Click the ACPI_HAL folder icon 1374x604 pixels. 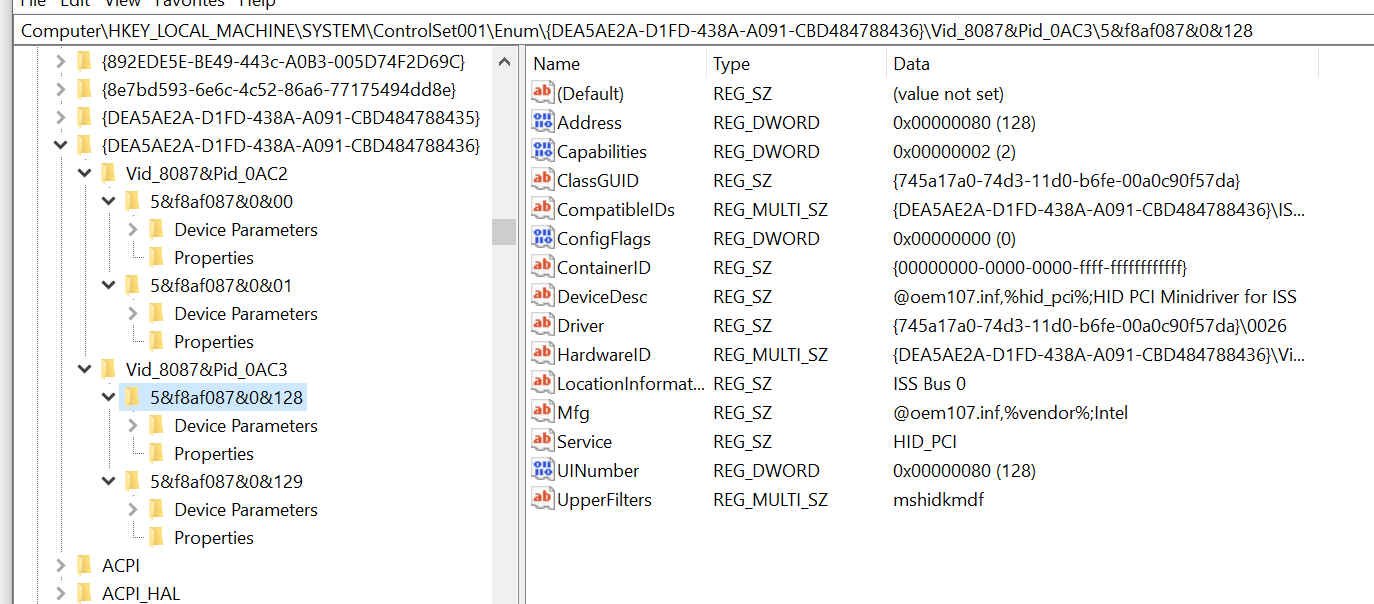[84, 594]
